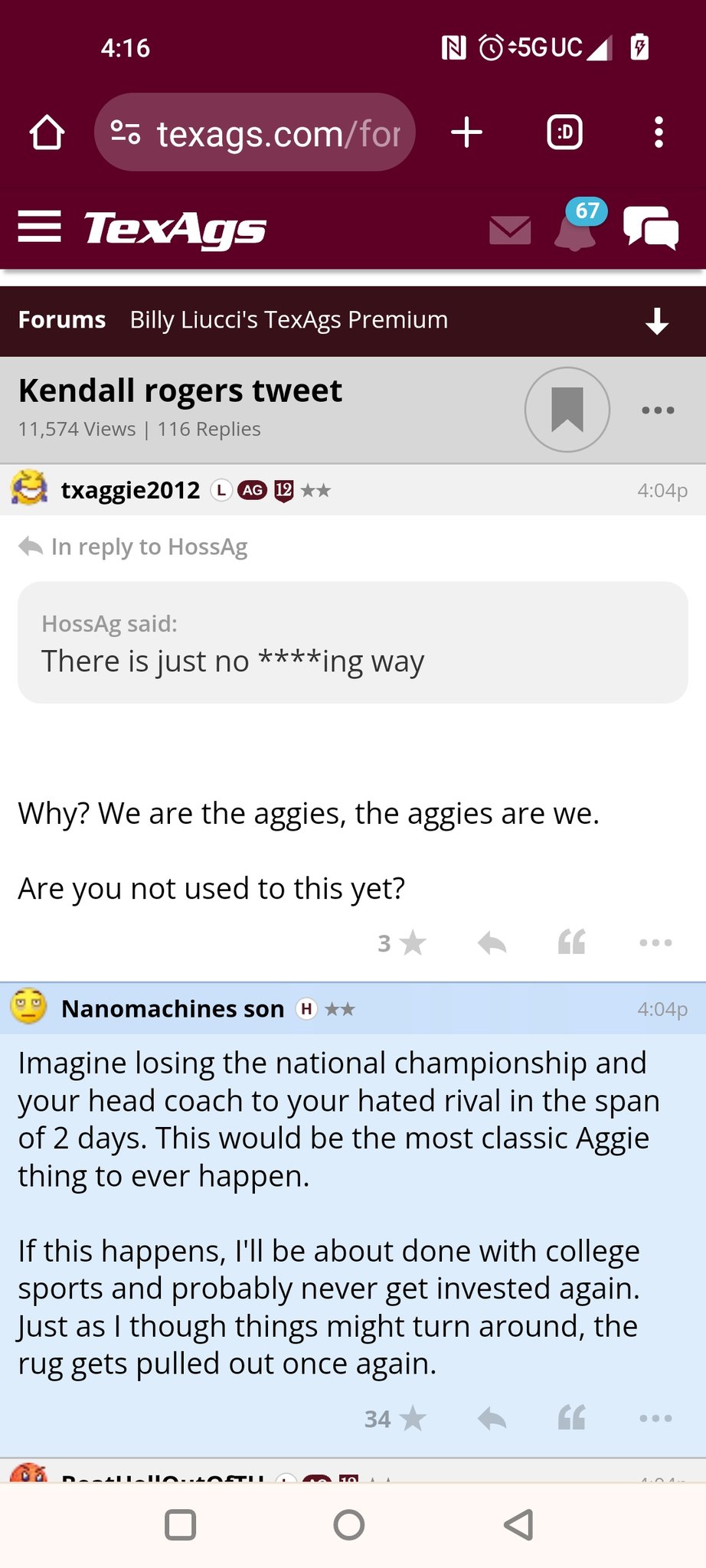Star the Nanomachines son post

(x=412, y=1419)
